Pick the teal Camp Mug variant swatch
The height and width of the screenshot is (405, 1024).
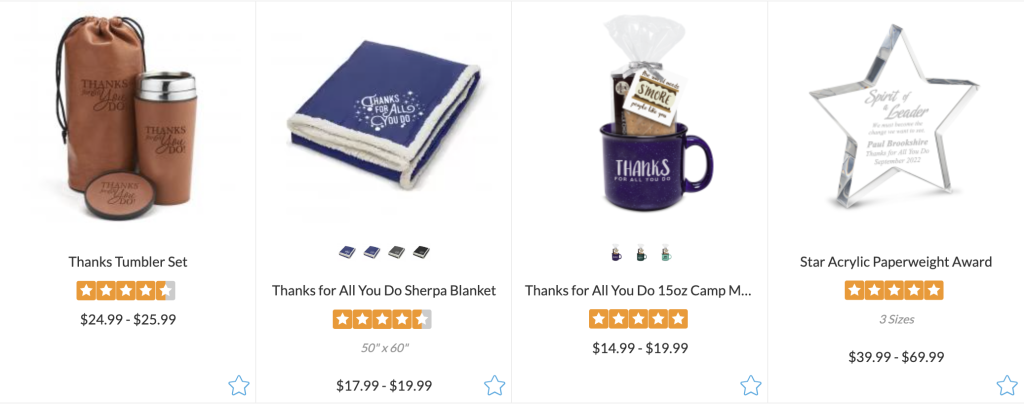[665, 252]
